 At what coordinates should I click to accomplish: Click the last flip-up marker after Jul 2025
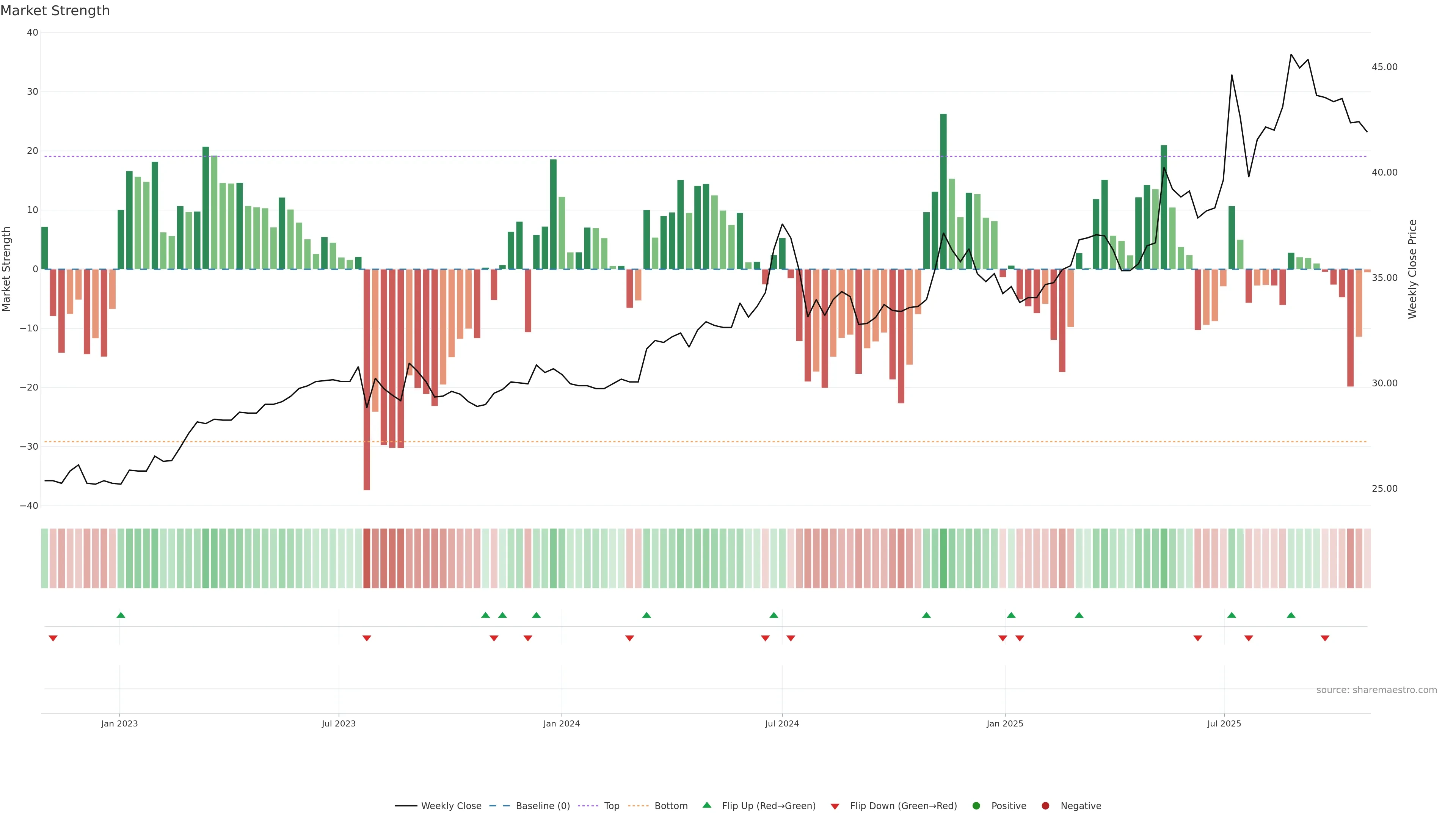1291,615
